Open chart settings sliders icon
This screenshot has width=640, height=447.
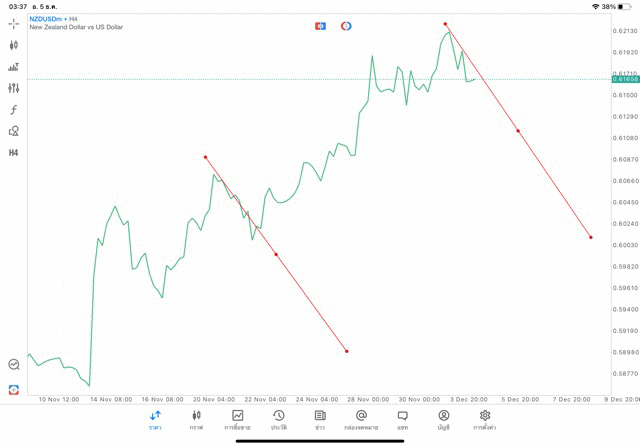point(13,88)
